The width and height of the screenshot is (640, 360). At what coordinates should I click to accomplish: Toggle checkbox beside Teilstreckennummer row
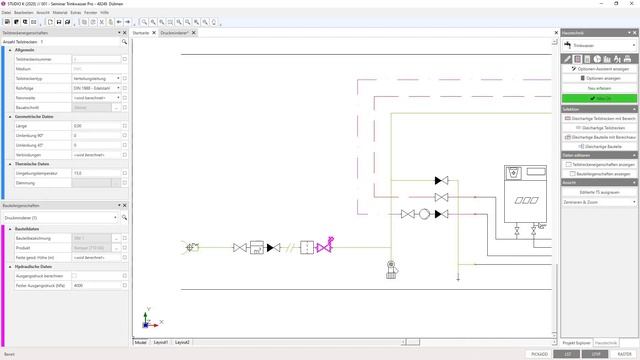click(125, 59)
